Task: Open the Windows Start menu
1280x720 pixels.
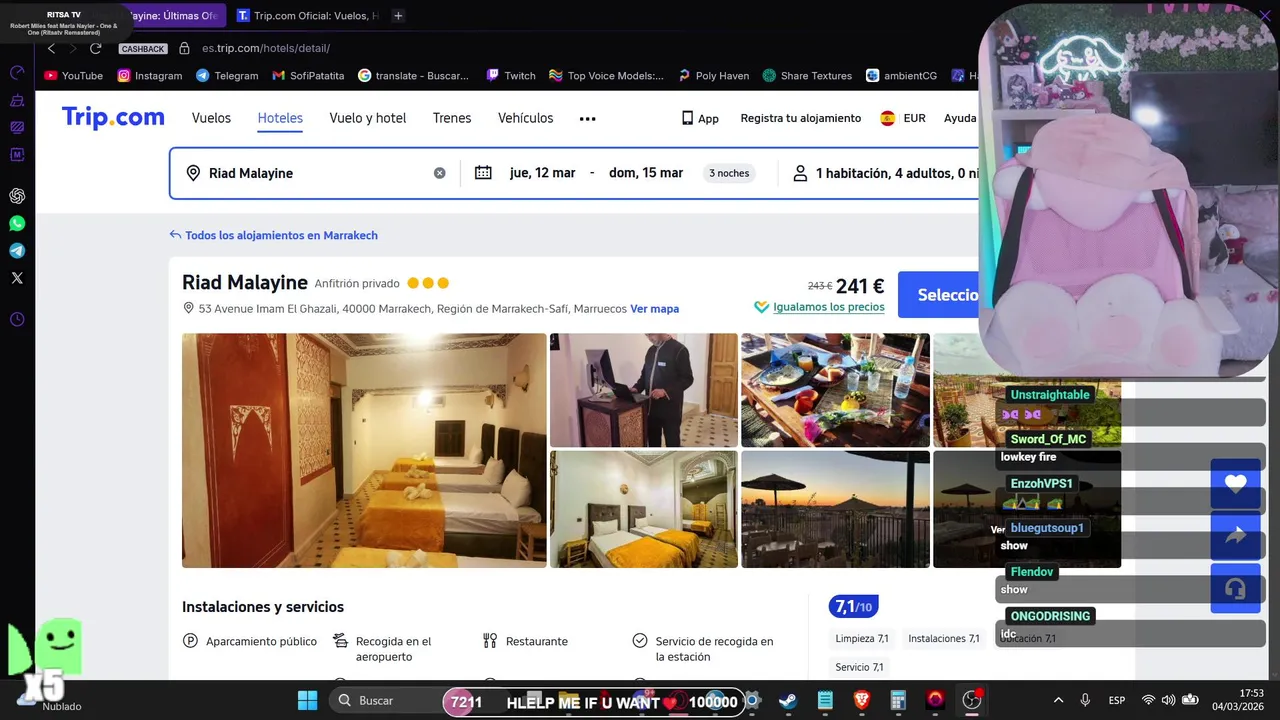Action: tap(307, 700)
